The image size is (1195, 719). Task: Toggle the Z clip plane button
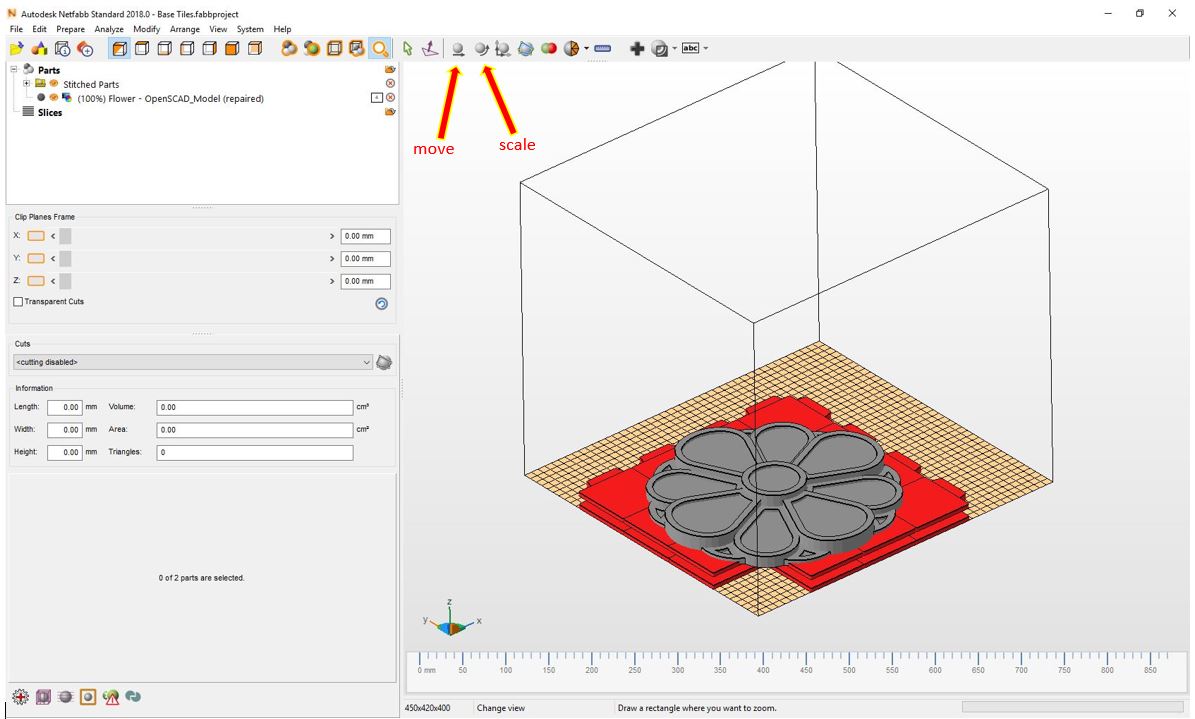click(36, 281)
